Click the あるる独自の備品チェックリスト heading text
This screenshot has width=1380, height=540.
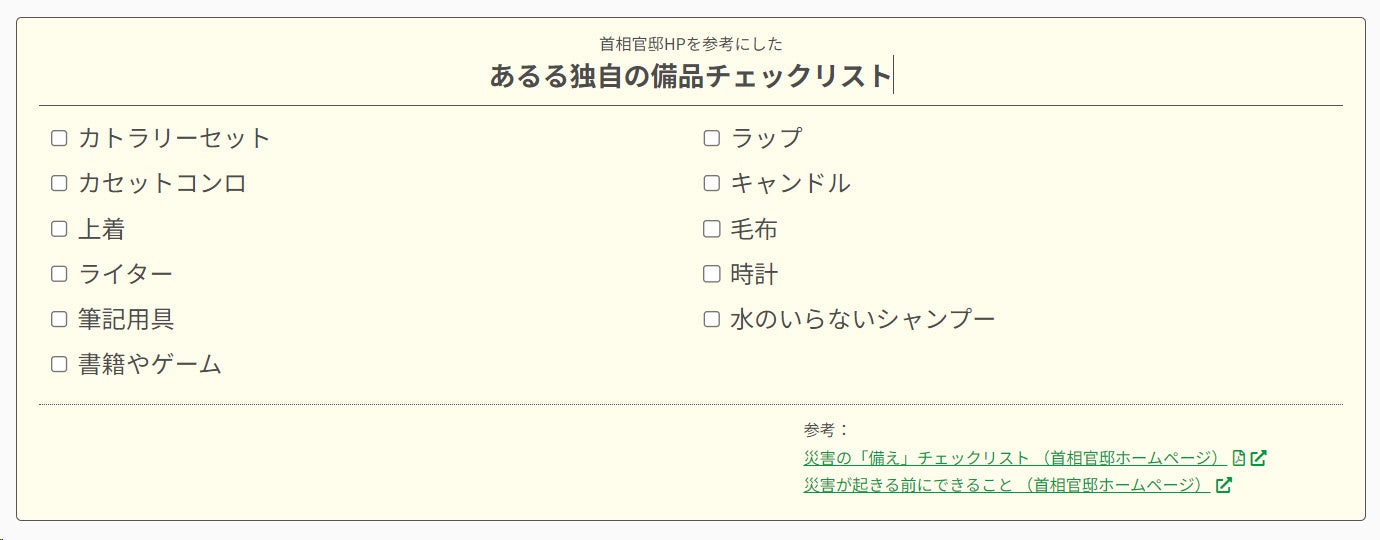690,76
